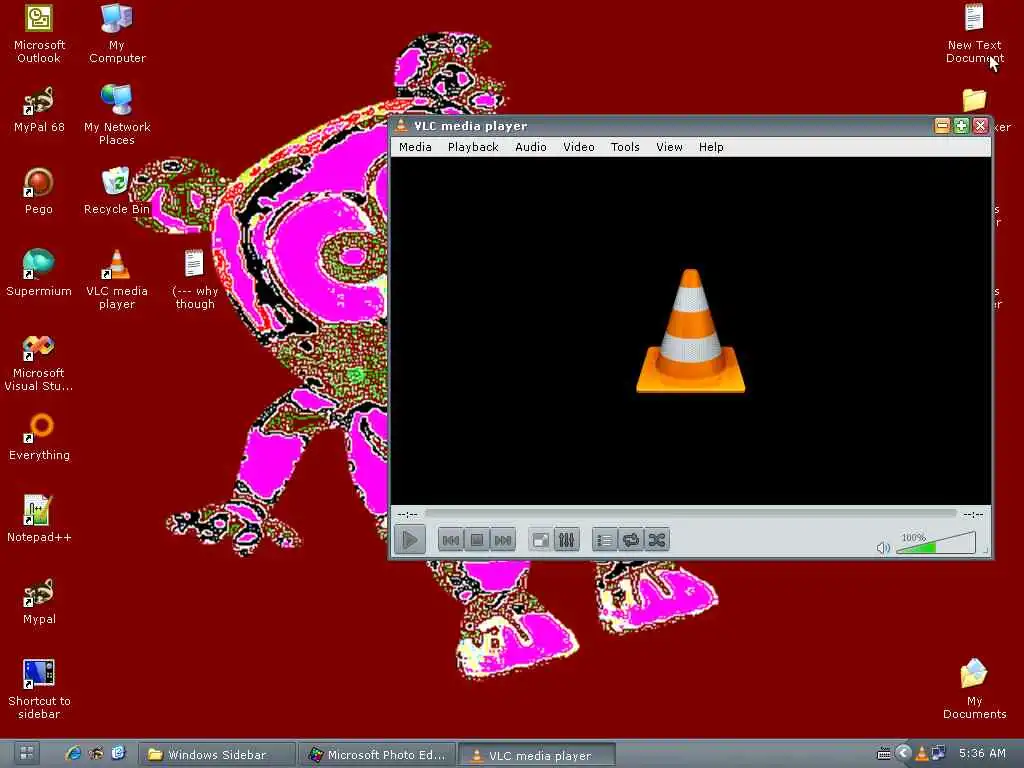The width and height of the screenshot is (1024, 768).
Task: Switch to Microsoft Photo Editor taskbar button
Action: 378,755
